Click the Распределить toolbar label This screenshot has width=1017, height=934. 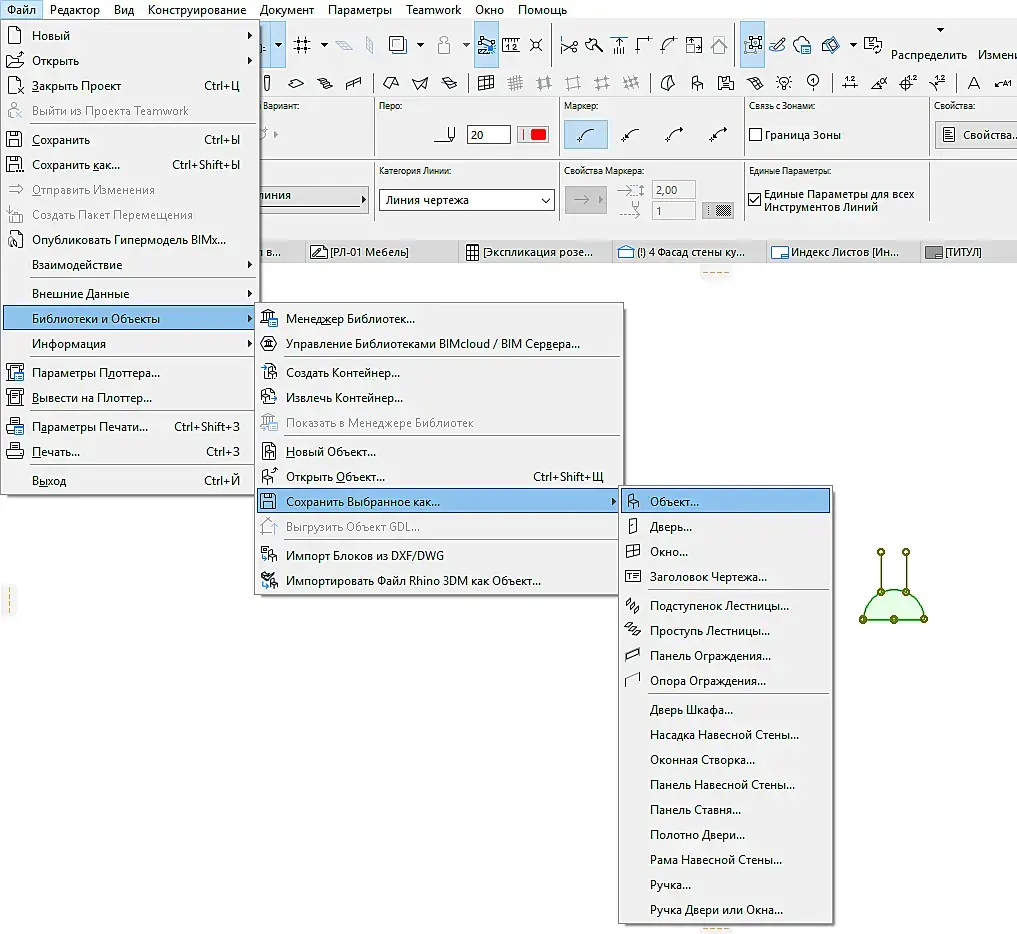click(929, 54)
